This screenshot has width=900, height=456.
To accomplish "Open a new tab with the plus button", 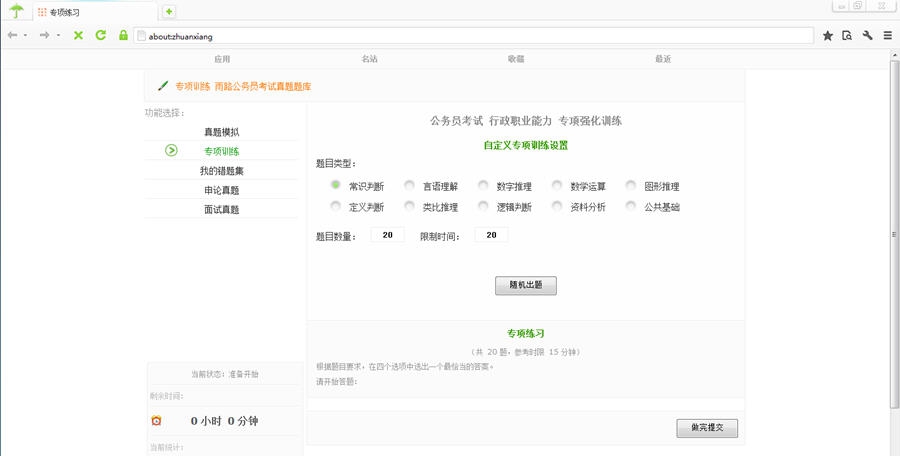I will (169, 12).
